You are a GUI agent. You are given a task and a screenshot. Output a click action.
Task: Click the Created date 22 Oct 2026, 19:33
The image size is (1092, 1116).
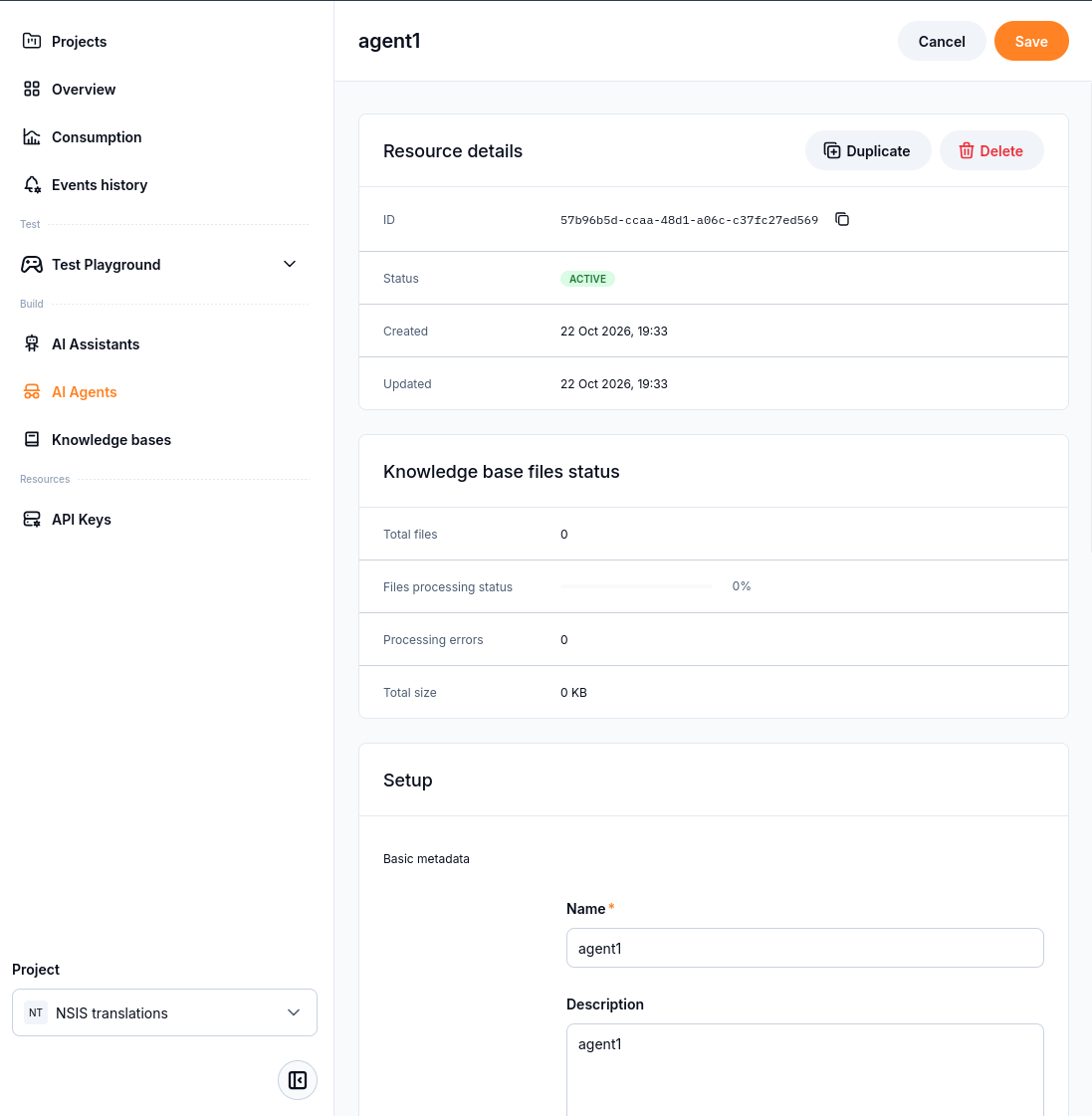coord(613,331)
